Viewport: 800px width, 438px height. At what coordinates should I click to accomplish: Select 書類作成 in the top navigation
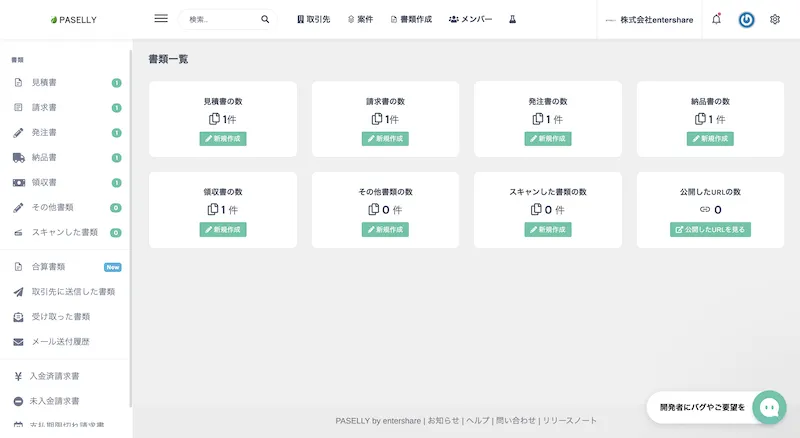(x=410, y=19)
